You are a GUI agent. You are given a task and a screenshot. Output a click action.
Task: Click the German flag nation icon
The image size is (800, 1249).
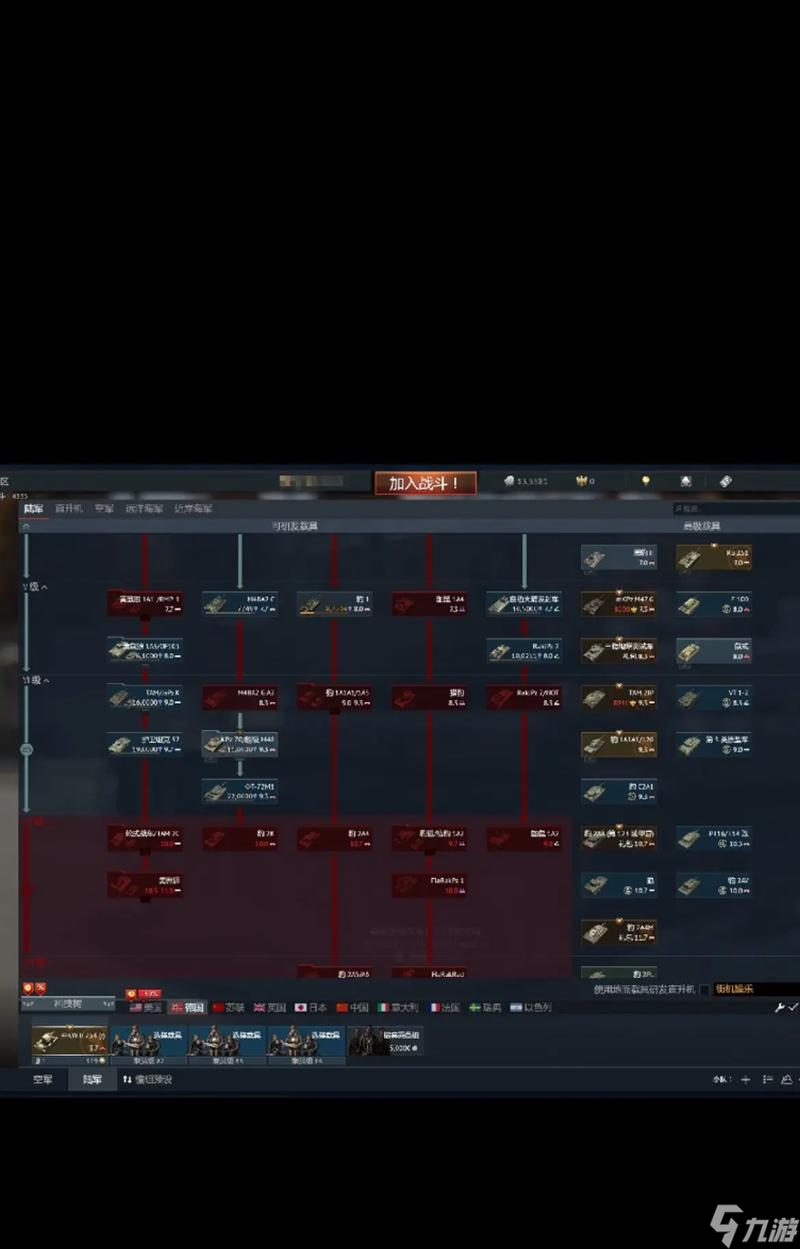click(x=190, y=1007)
